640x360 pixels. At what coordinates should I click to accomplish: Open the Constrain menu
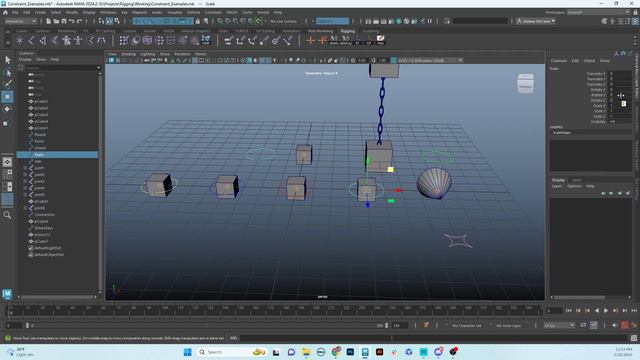pos(213,13)
